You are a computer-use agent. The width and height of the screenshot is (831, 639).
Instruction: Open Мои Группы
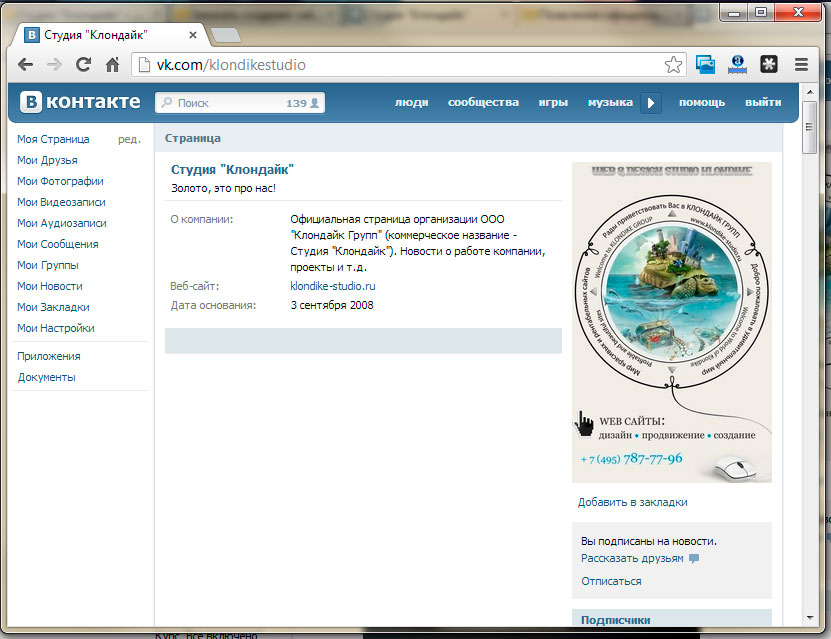pos(48,265)
